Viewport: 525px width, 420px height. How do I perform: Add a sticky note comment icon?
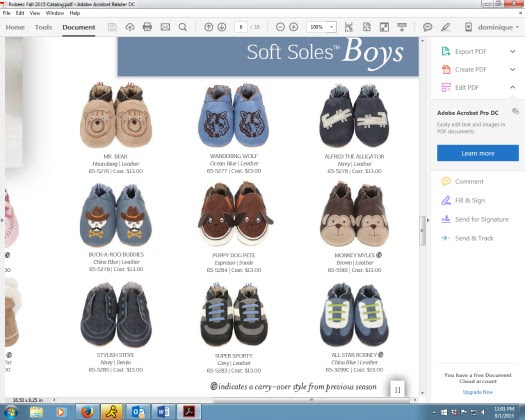click(427, 27)
